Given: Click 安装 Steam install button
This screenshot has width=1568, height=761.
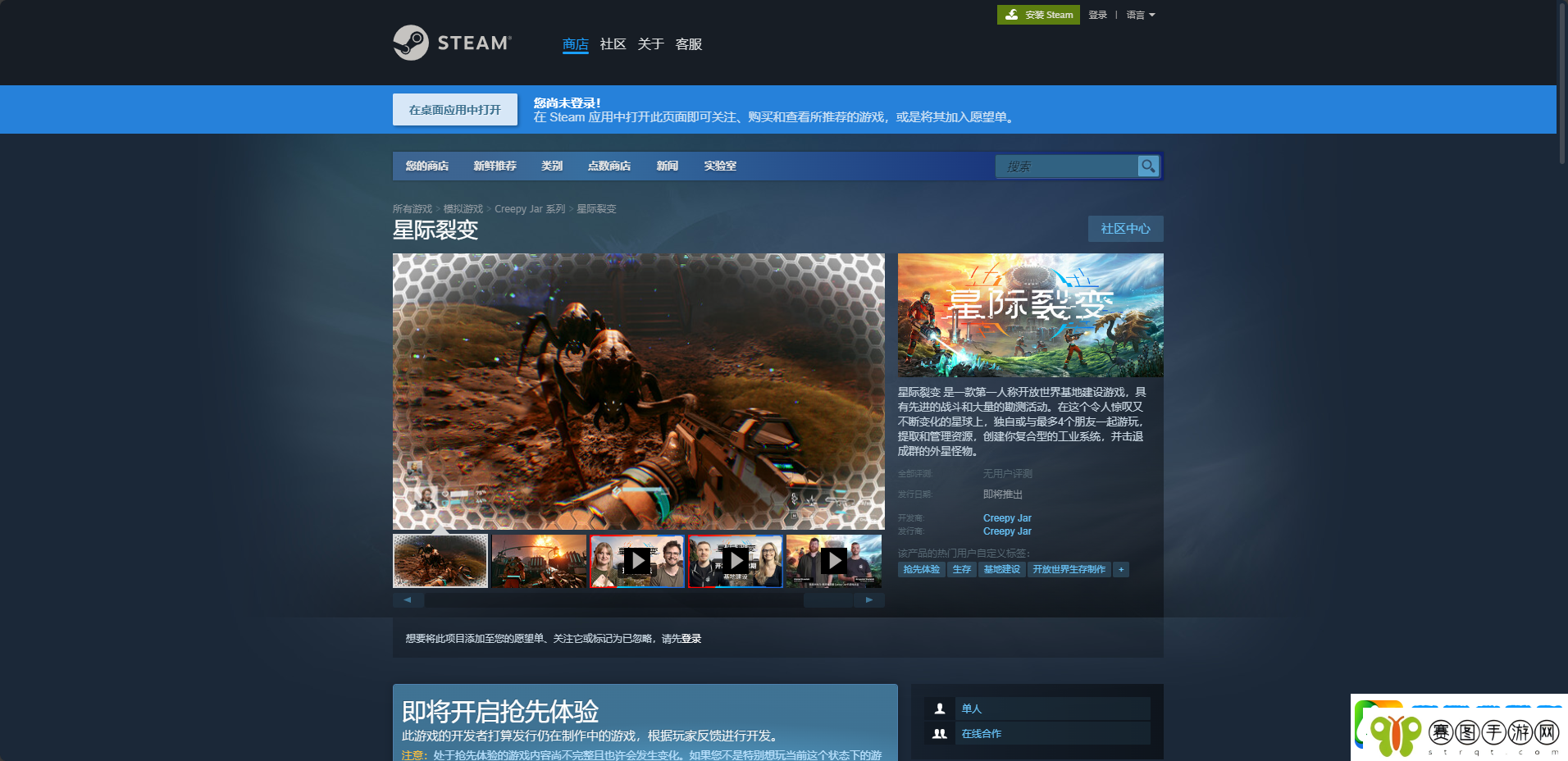Looking at the screenshot, I should point(1038,15).
